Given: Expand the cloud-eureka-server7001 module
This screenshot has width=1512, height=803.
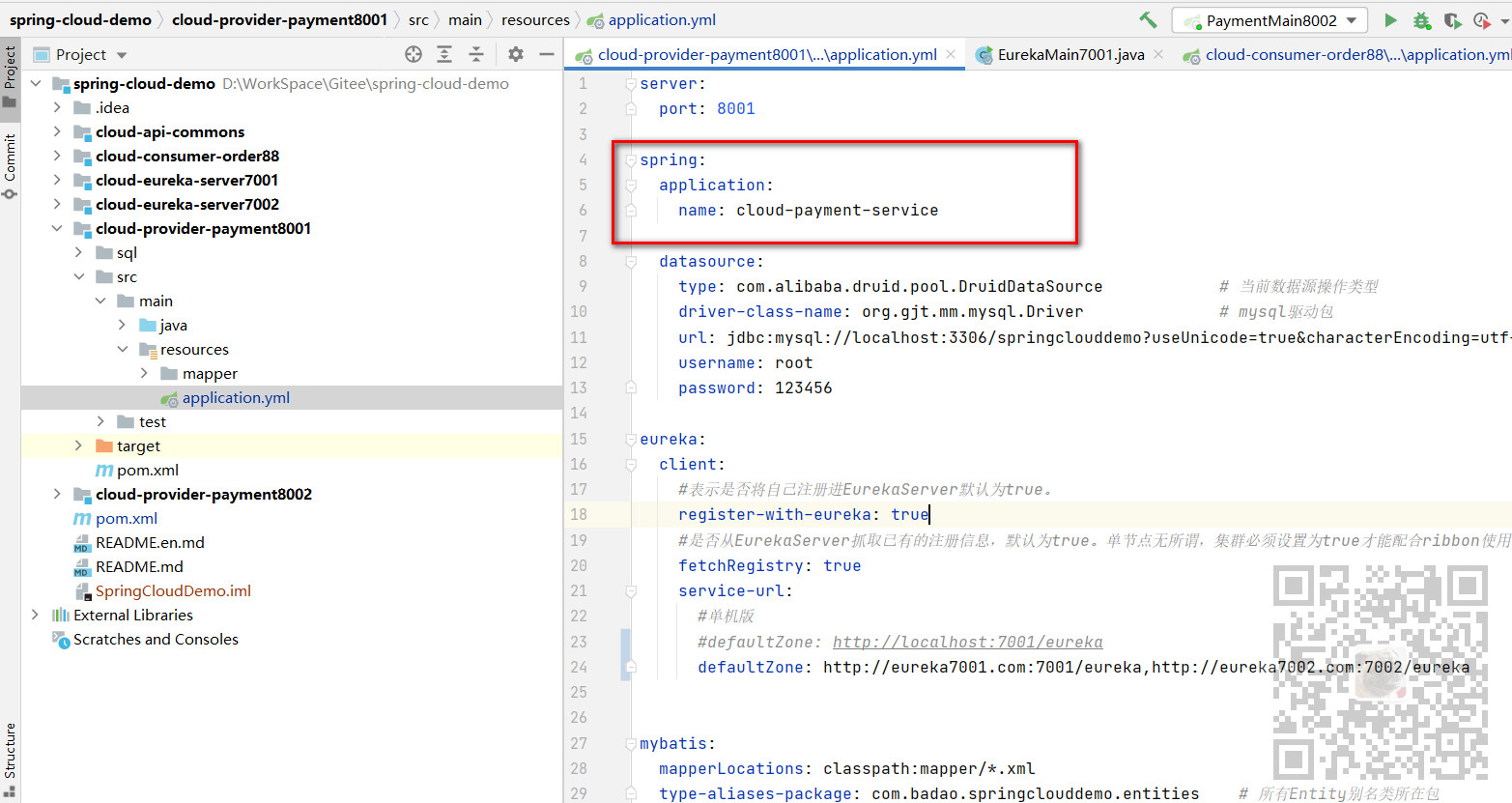Looking at the screenshot, I should [x=57, y=181].
